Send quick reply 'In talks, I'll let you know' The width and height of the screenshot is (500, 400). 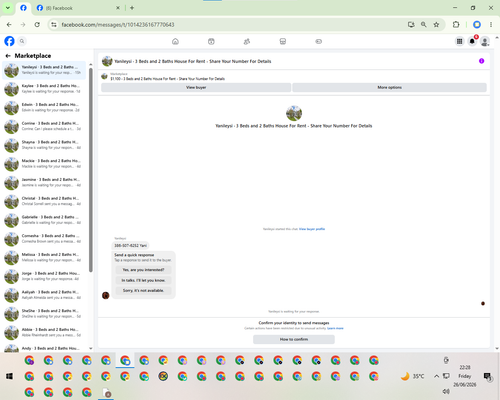click(x=143, y=280)
